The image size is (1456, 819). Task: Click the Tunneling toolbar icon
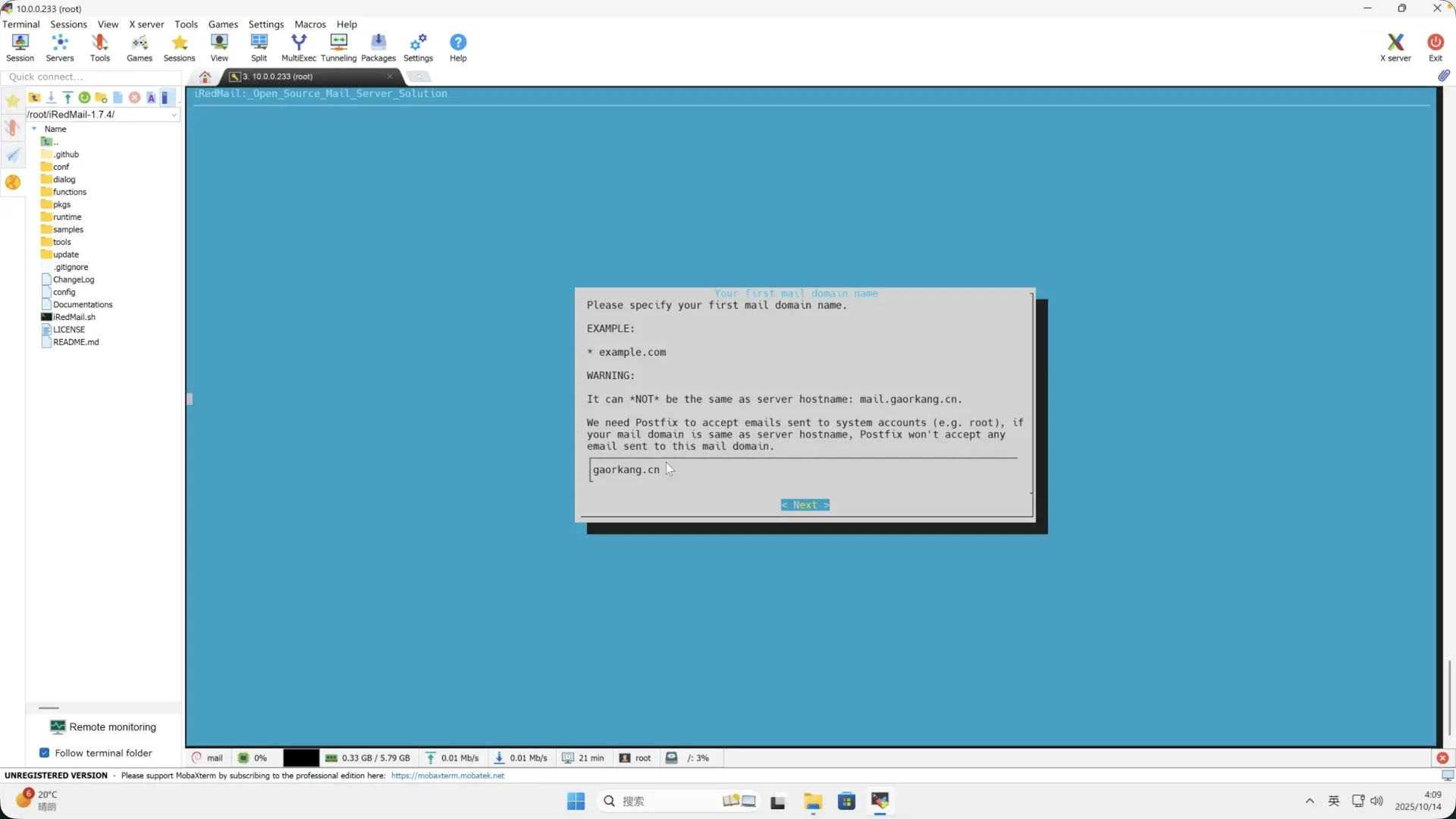[x=338, y=47]
